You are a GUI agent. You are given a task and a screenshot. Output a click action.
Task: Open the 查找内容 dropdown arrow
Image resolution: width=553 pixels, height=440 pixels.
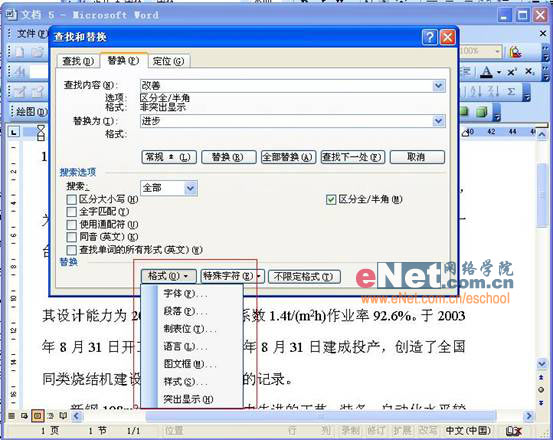click(438, 86)
